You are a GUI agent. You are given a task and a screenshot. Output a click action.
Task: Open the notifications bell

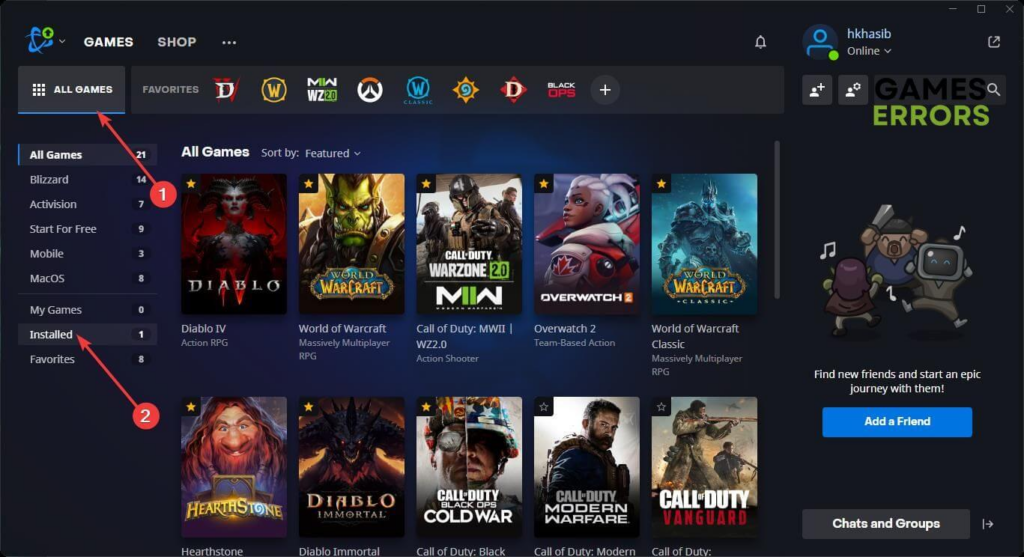click(x=760, y=42)
